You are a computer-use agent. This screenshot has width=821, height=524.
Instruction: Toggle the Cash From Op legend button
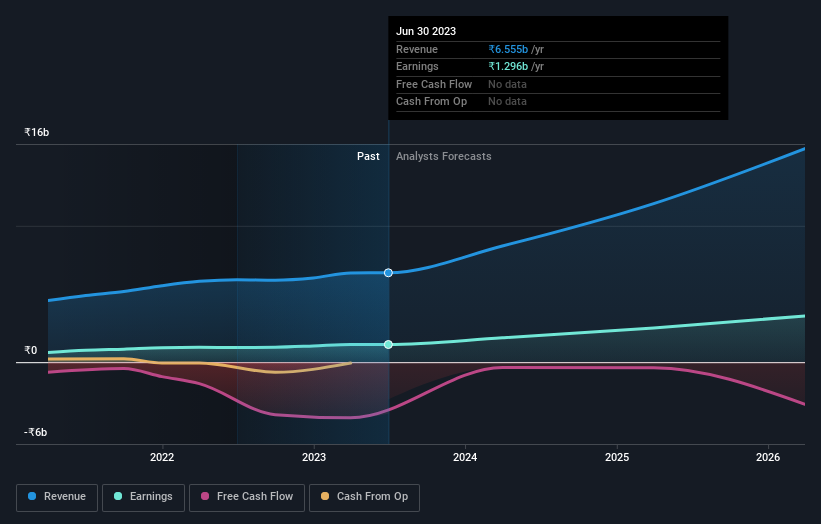(364, 497)
